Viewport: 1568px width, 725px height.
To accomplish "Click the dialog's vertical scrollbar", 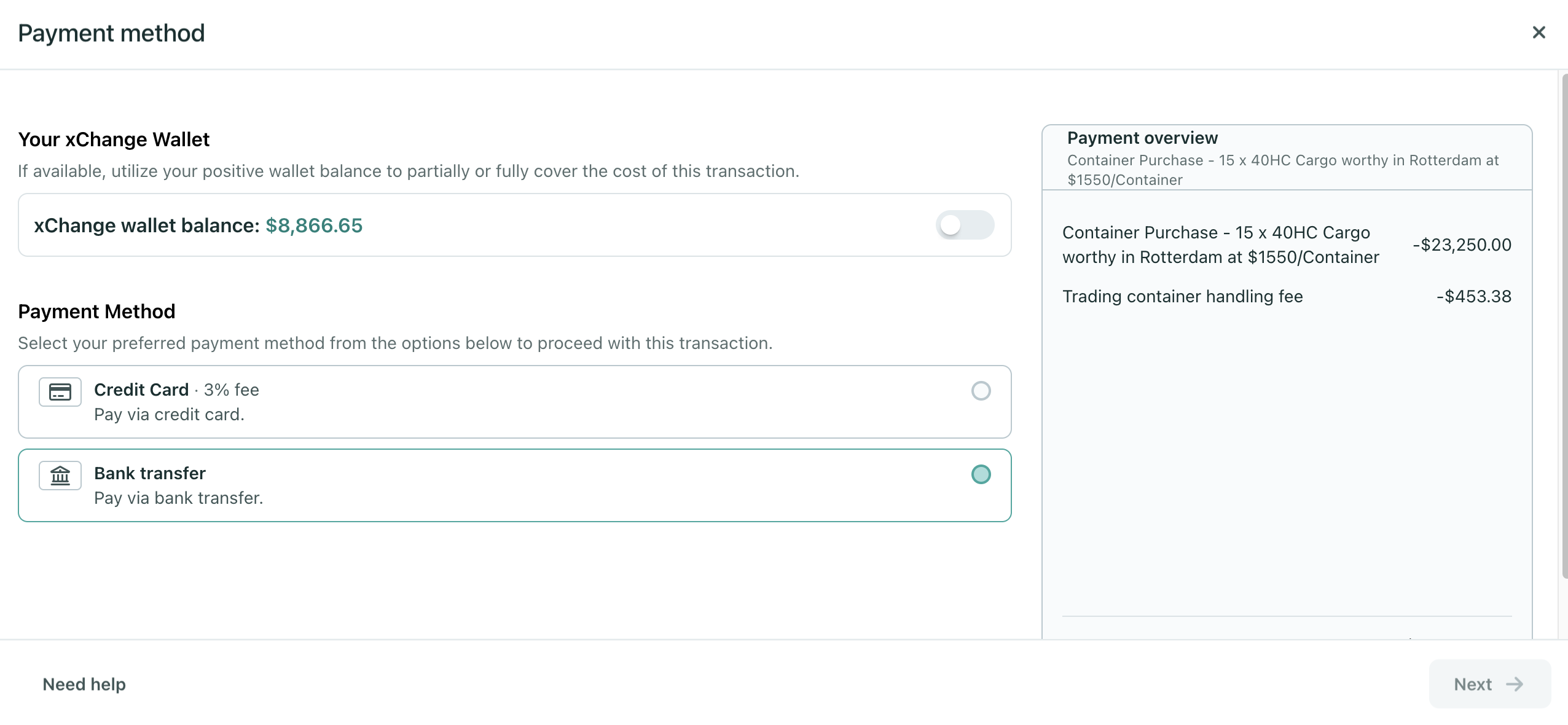I will pyautogui.click(x=1564, y=326).
